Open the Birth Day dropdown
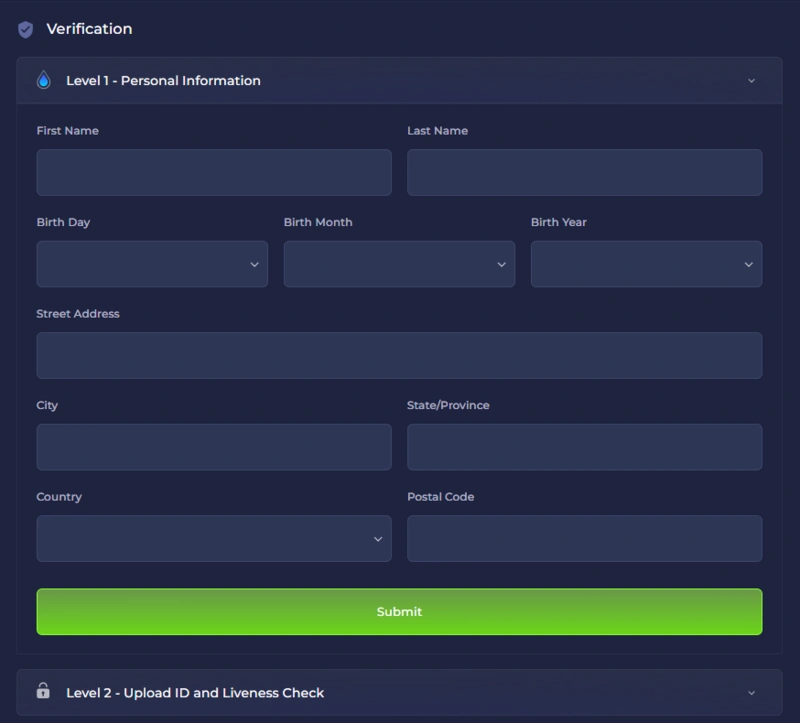The width and height of the screenshot is (800, 723). (x=150, y=264)
